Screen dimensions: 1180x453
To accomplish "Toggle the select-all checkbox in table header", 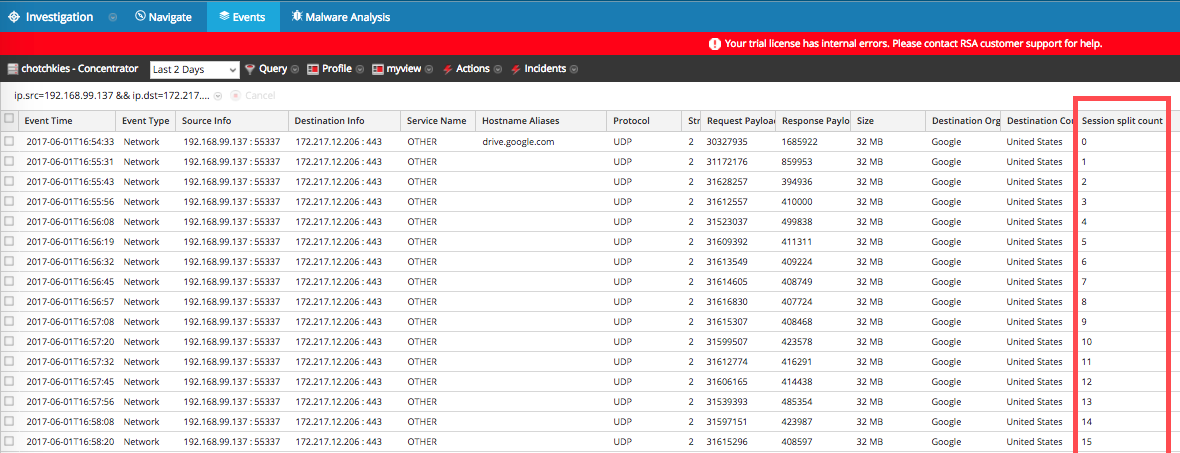I will pos(9,119).
